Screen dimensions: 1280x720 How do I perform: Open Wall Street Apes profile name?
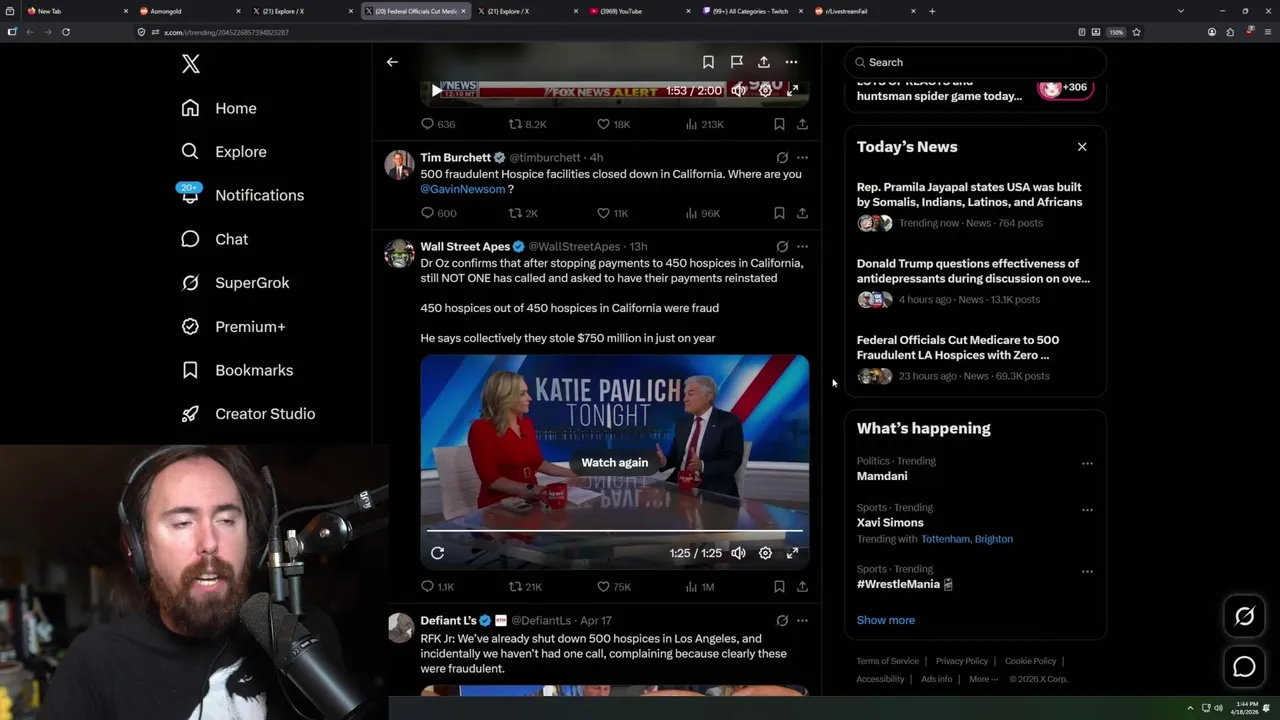[x=465, y=246]
